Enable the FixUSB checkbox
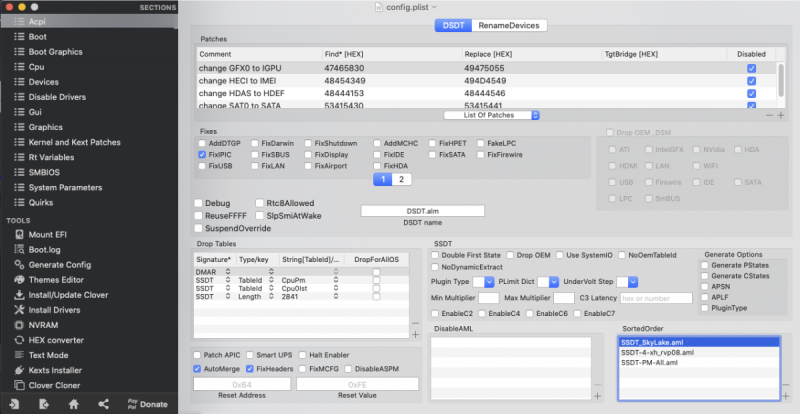The height and width of the screenshot is (414, 800). tap(203, 166)
